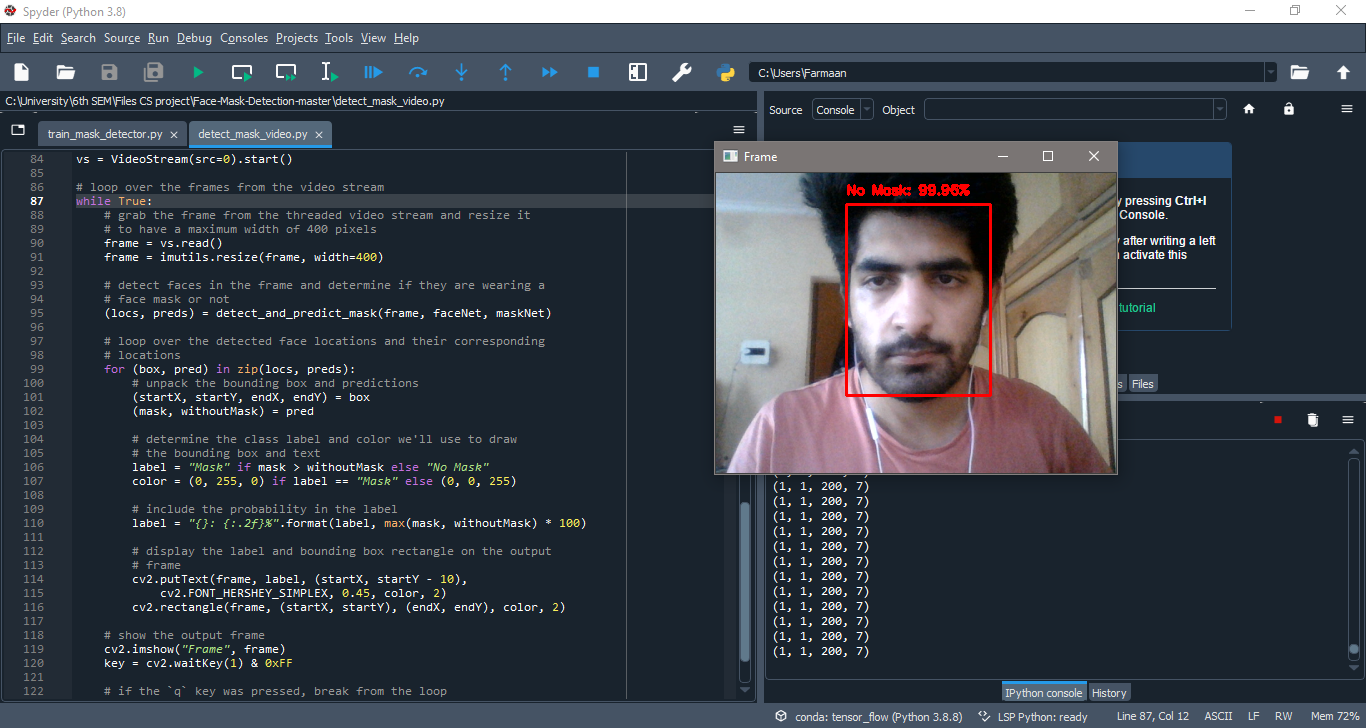Open the Object field dropdown arrow
The image size is (1366, 728).
(1219, 110)
